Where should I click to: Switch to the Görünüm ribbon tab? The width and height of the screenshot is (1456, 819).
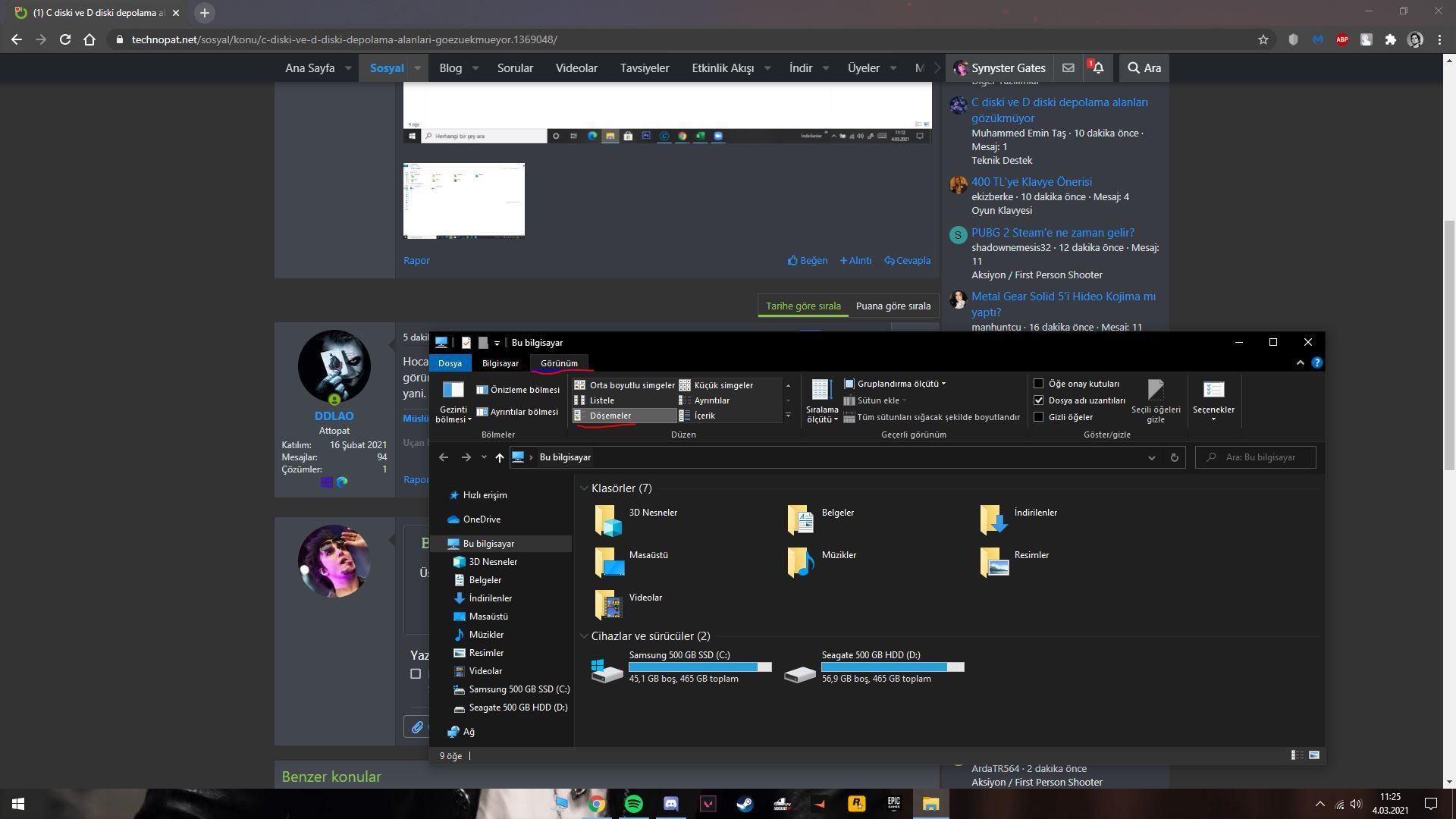point(559,363)
